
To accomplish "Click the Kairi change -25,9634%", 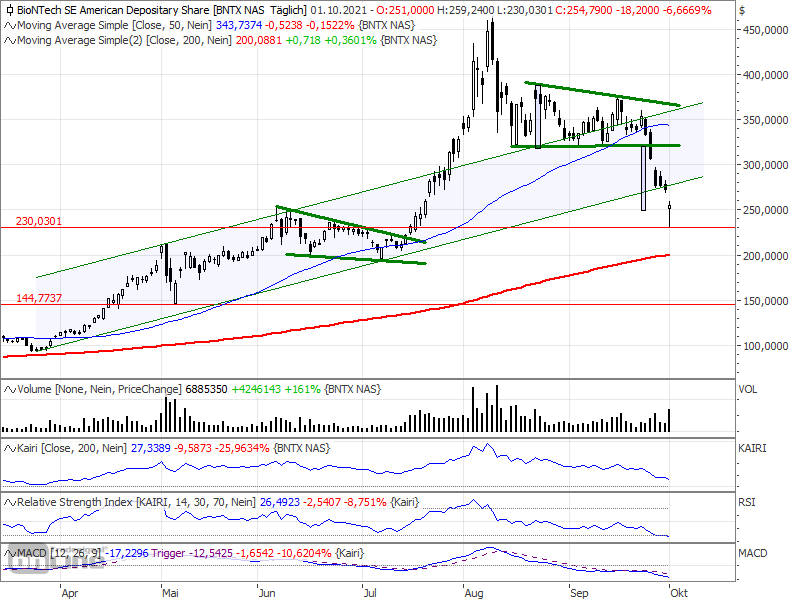I will pyautogui.click(x=242, y=448).
